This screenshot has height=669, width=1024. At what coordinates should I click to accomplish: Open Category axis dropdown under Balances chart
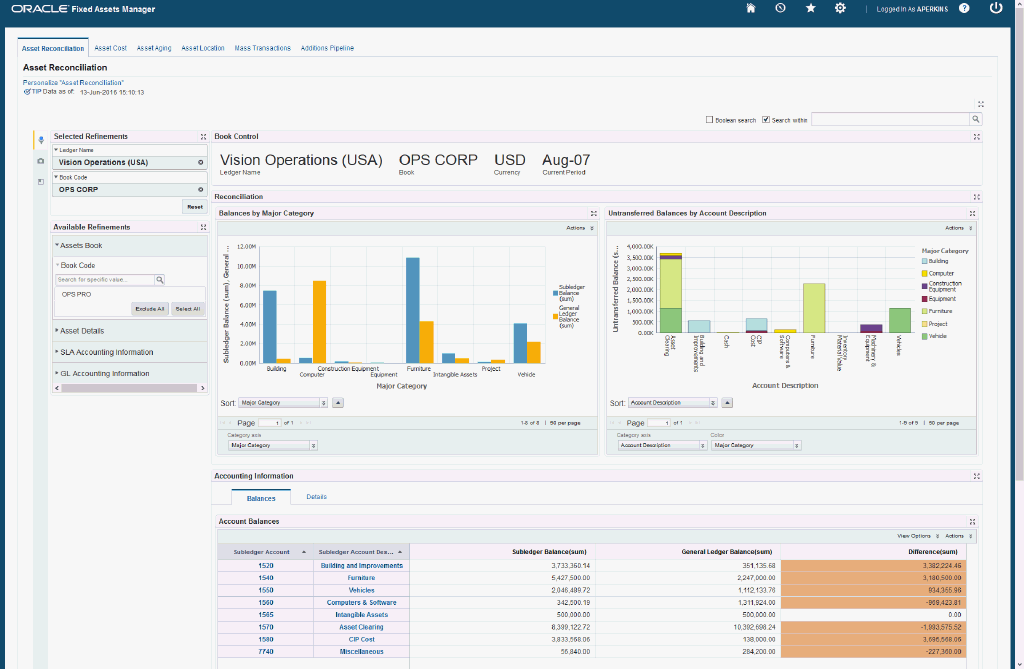273,446
